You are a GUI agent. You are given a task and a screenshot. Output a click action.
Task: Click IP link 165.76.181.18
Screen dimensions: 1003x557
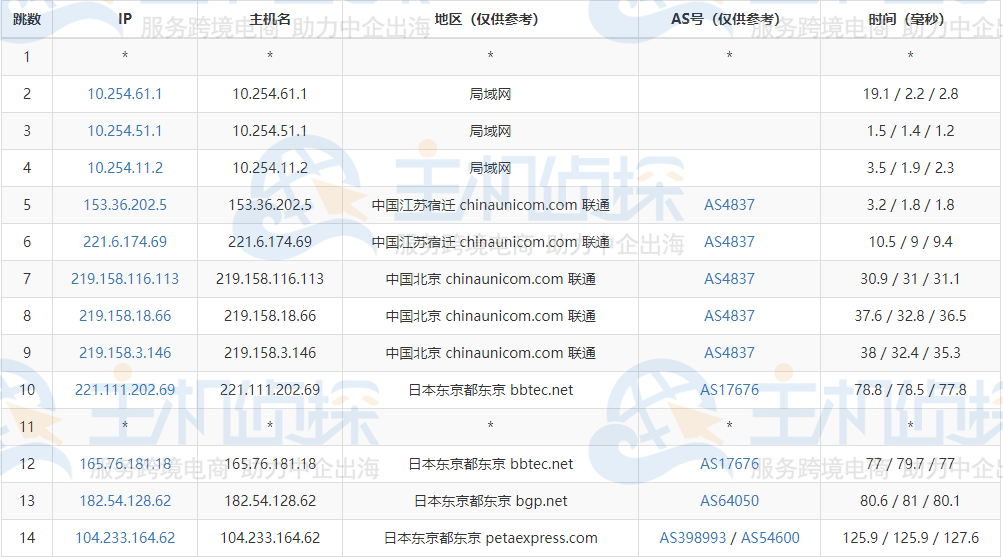(x=125, y=464)
